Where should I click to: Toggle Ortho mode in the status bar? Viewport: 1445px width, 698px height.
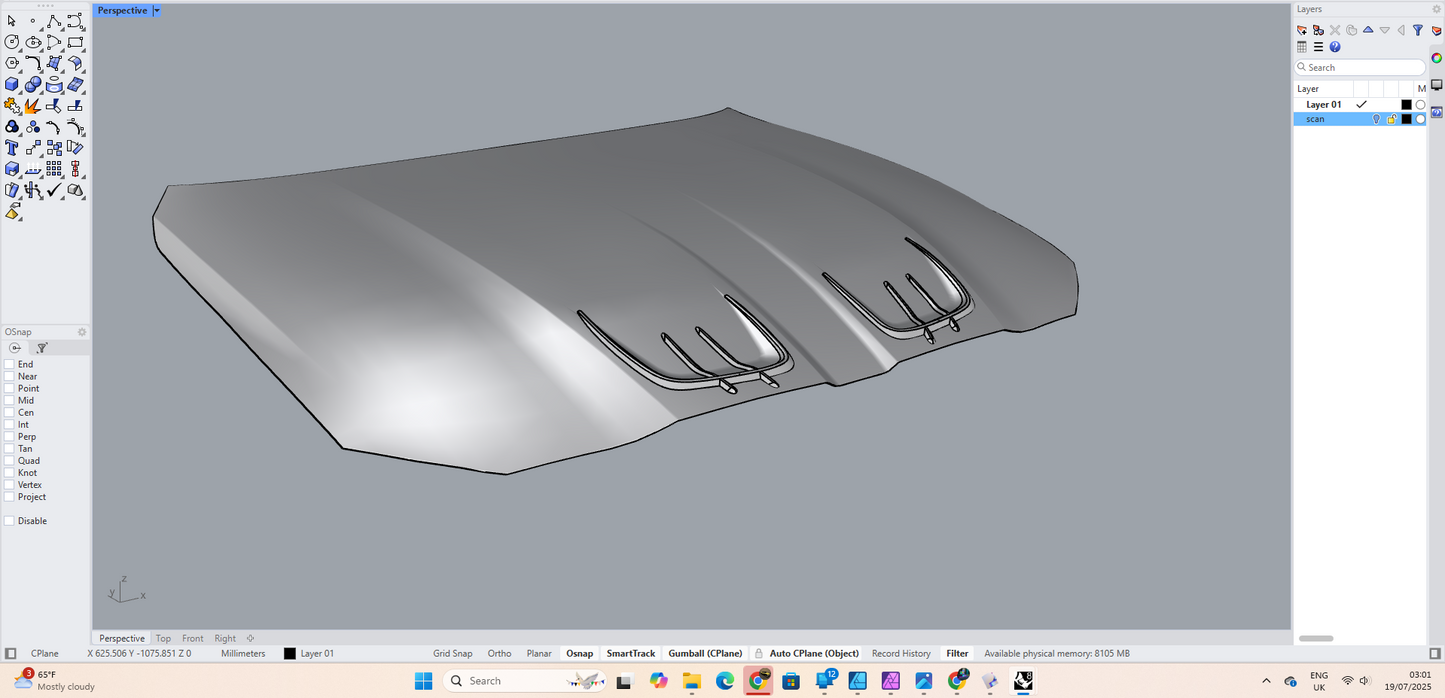(499, 653)
